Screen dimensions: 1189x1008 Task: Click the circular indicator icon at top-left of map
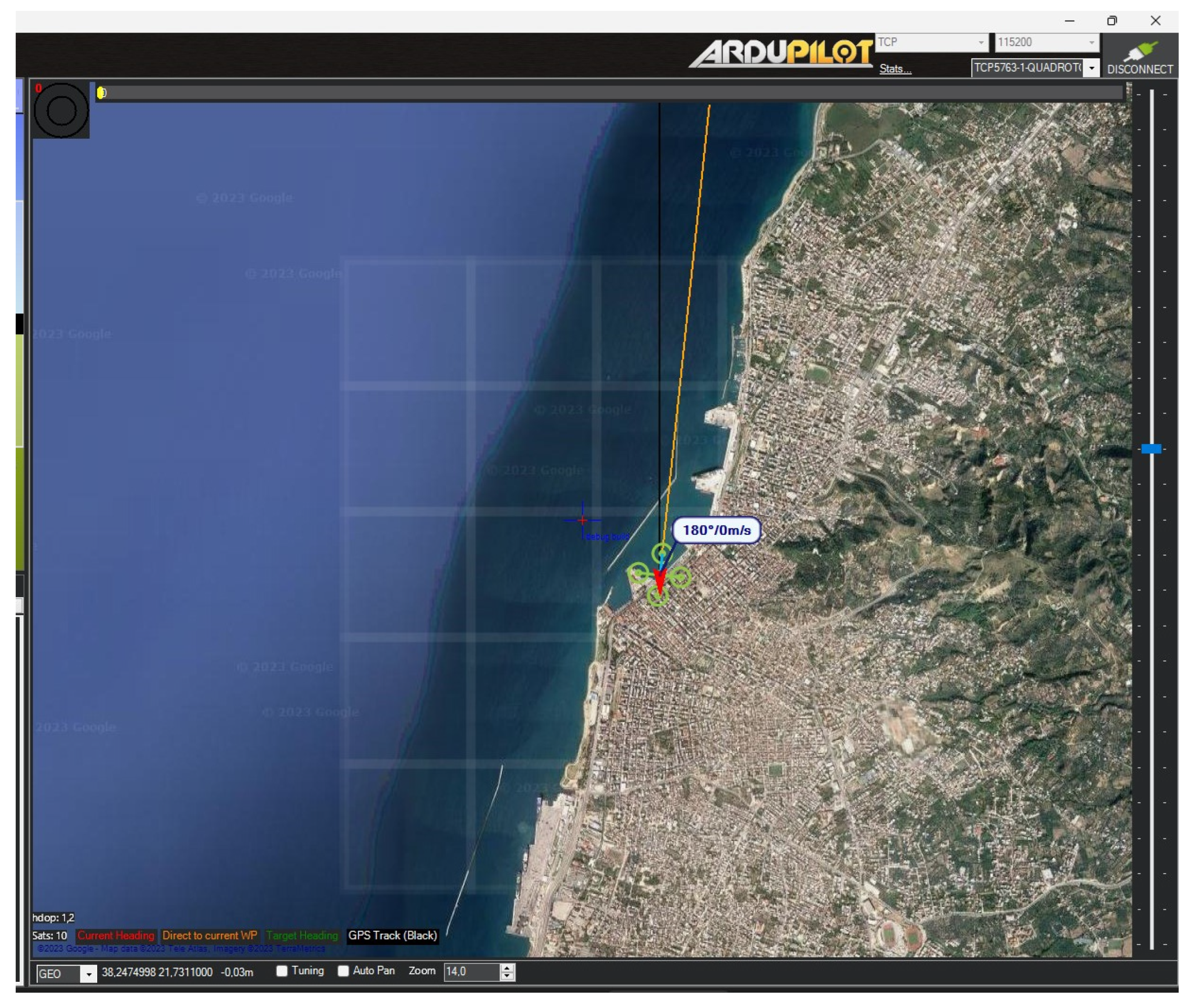(61, 110)
